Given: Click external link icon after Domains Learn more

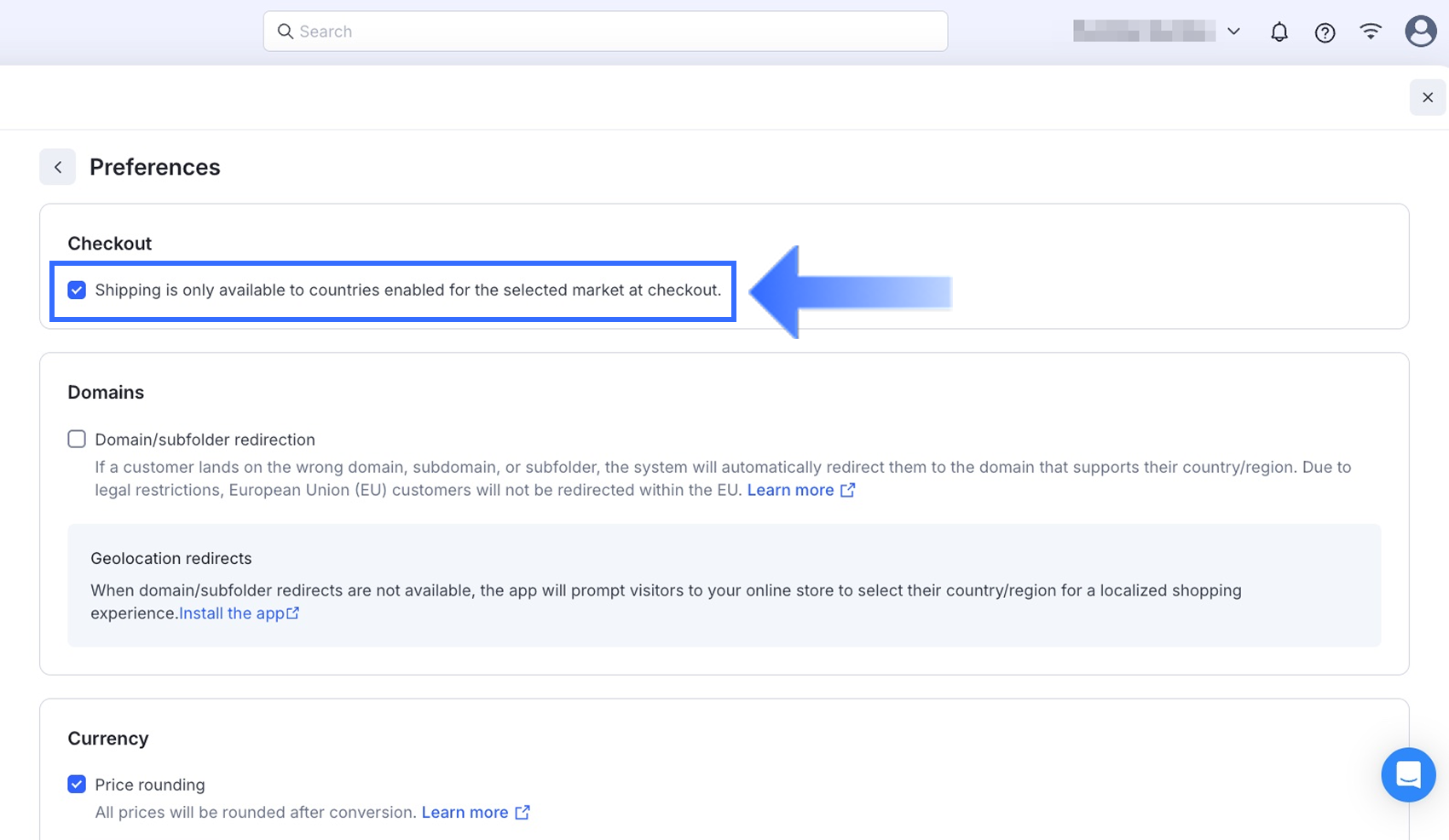Looking at the screenshot, I should click(847, 490).
